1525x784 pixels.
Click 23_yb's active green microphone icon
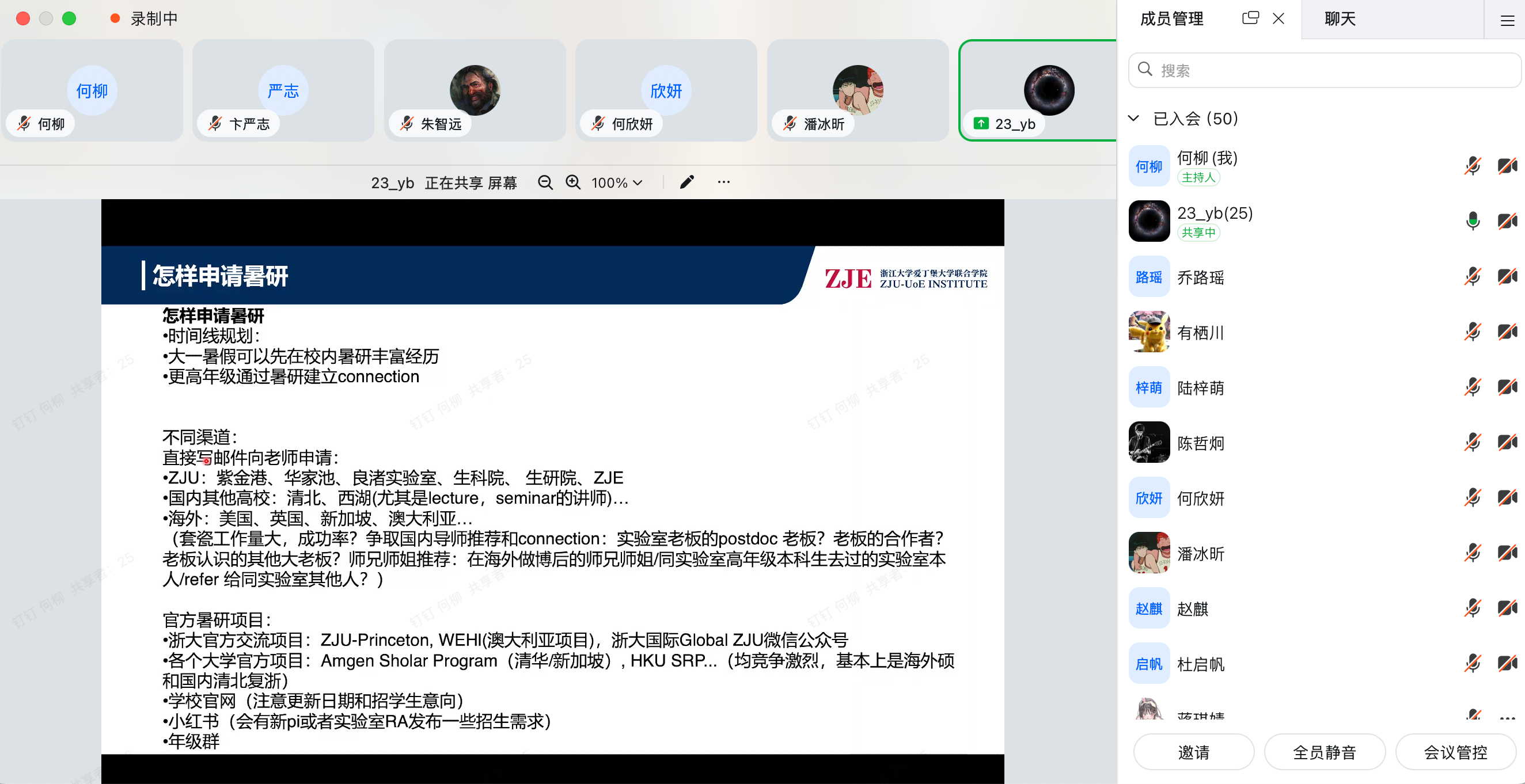1473,220
